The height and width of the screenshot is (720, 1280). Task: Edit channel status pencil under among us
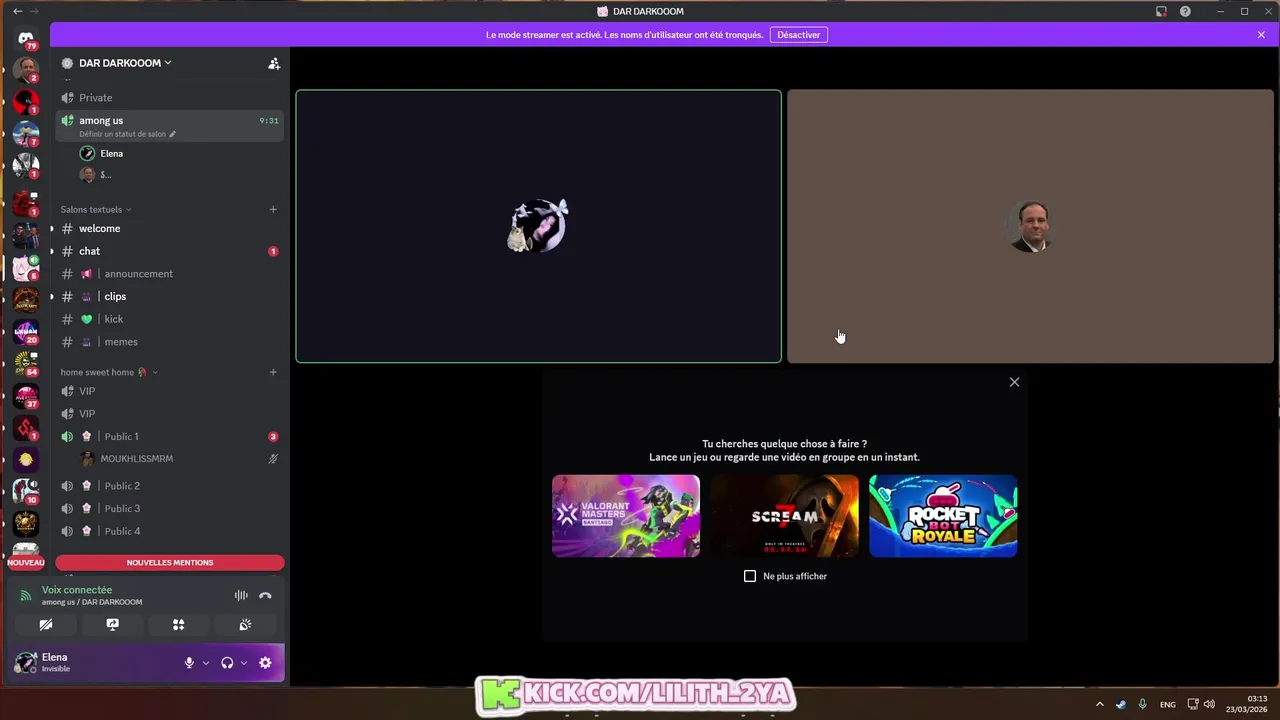tap(172, 134)
